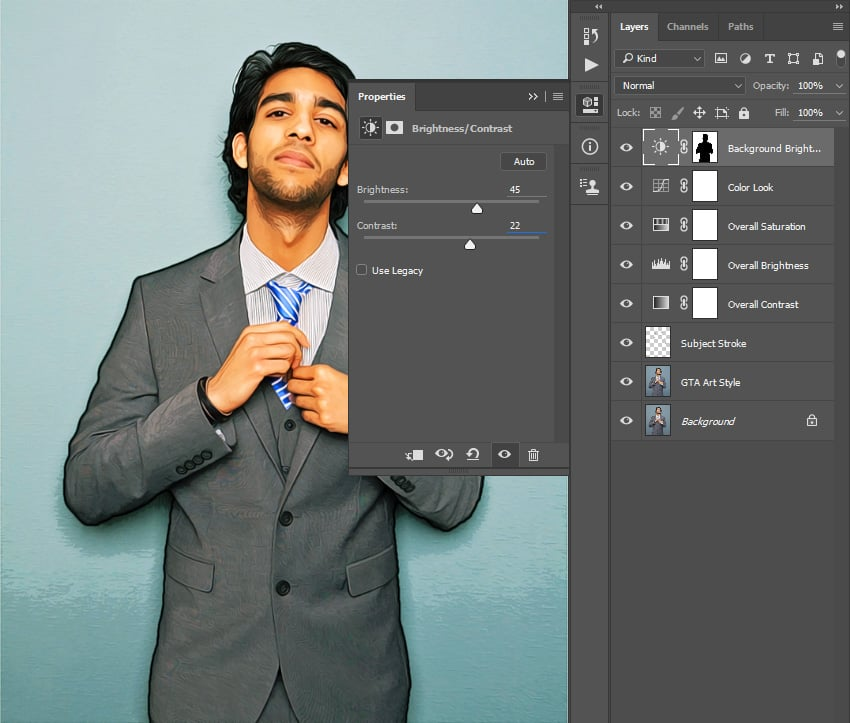Filter layers by shape layers icon

coord(794,59)
